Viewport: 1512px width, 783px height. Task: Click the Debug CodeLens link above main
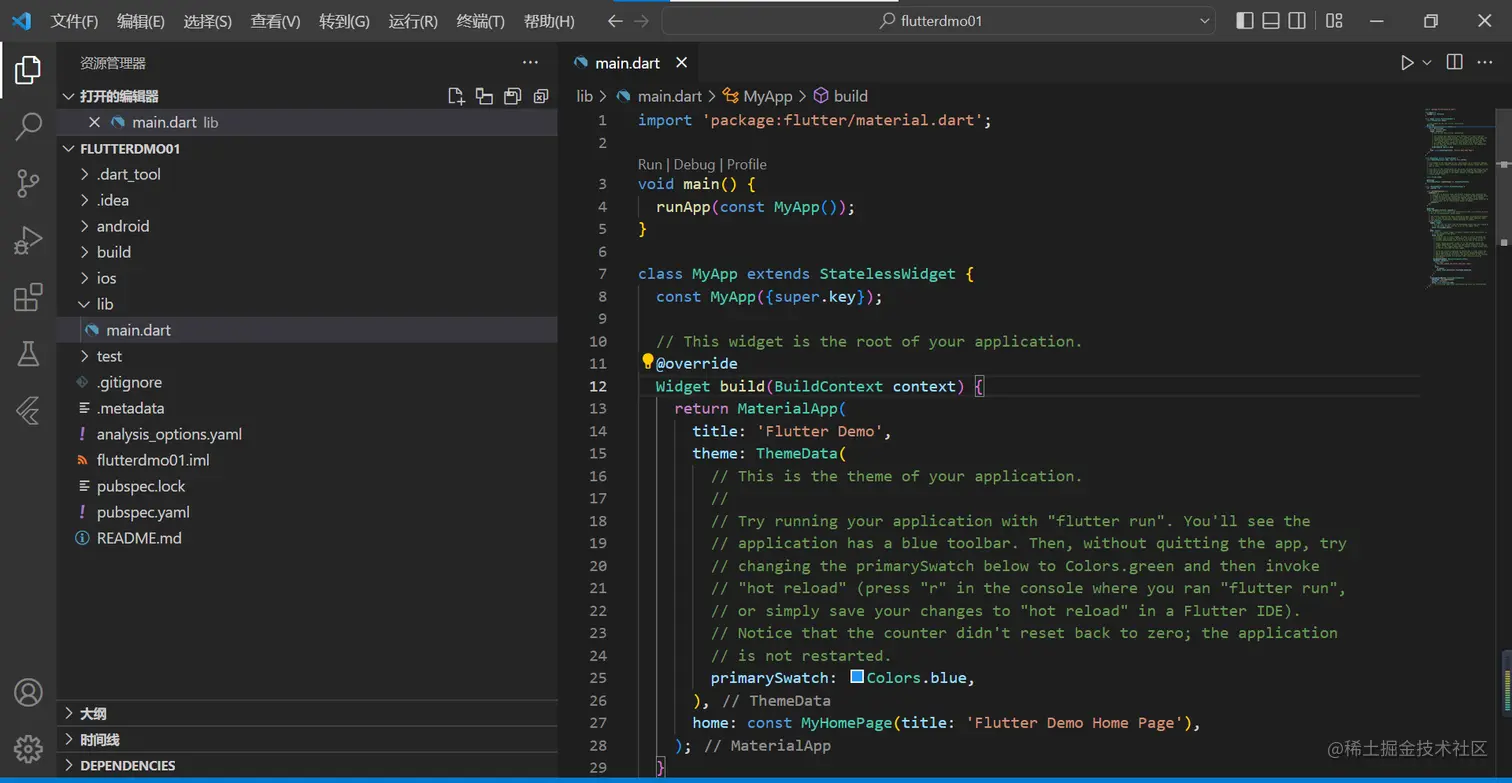click(x=694, y=164)
